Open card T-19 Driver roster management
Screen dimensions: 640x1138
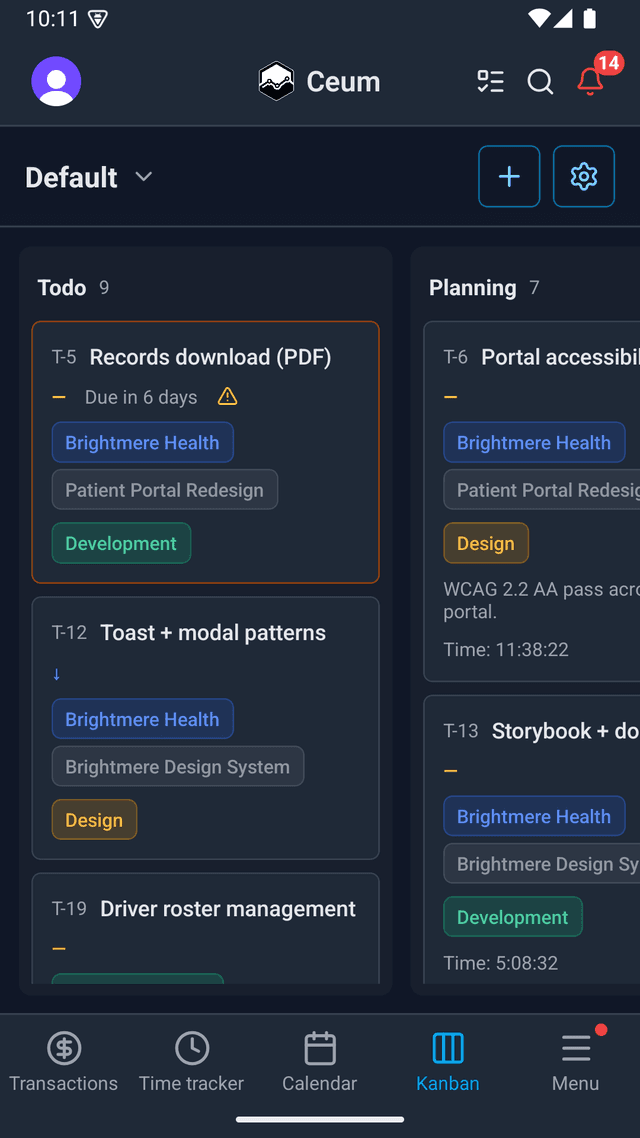205,928
